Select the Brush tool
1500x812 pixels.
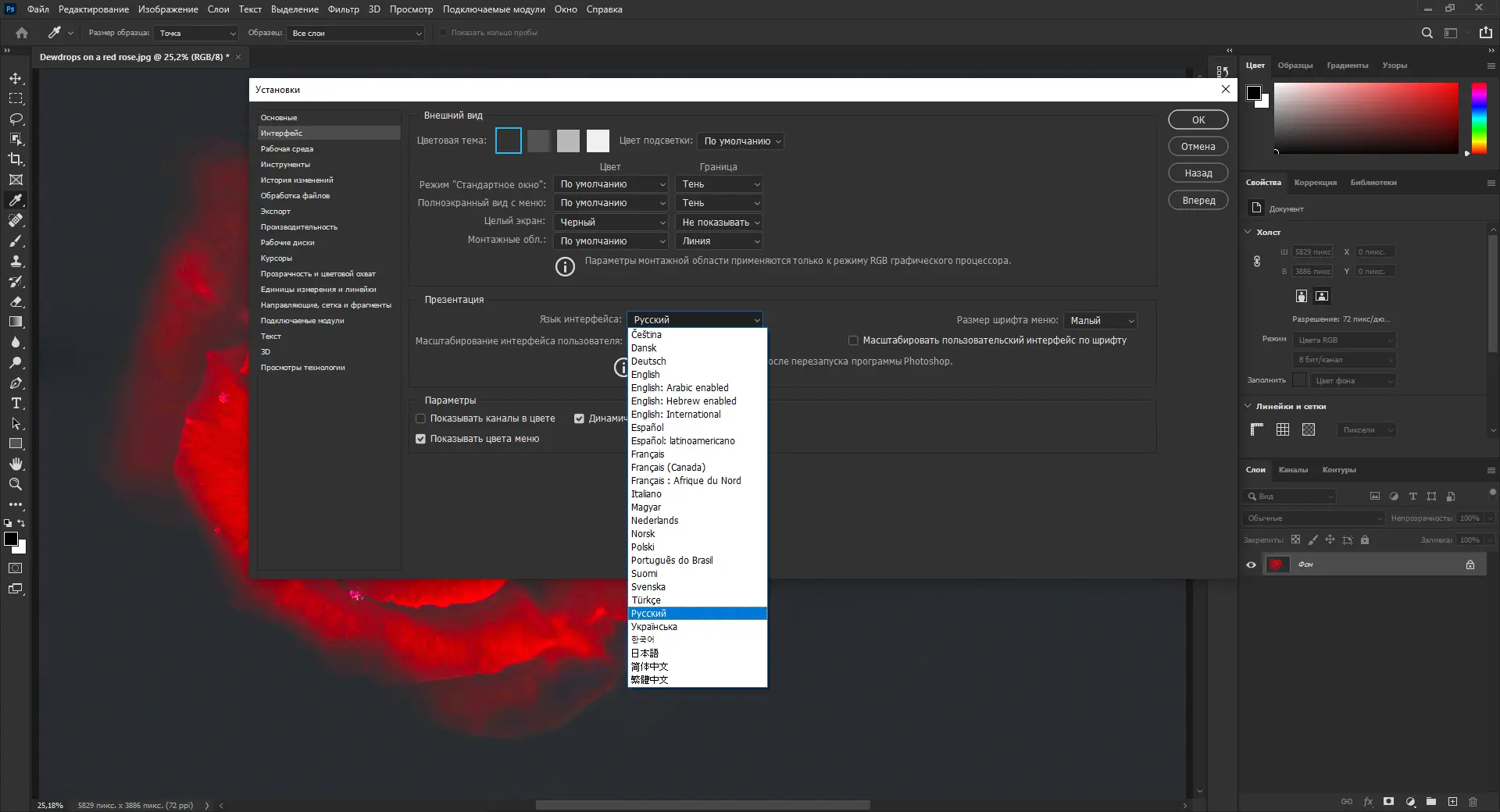(16, 240)
